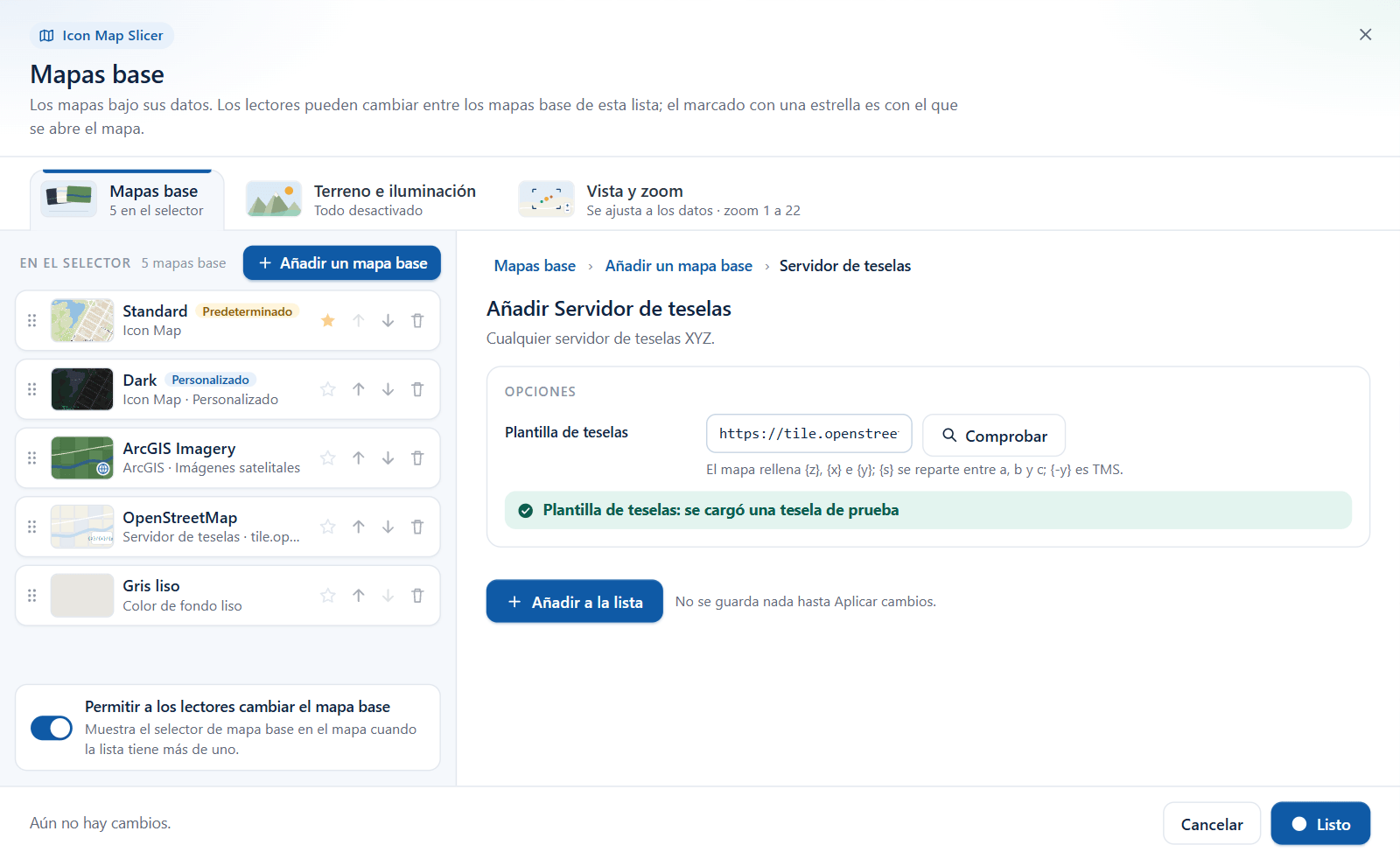Viewport: 1400px width, 859px height.
Task: Open the Mapas base tab
Action: (x=127, y=200)
